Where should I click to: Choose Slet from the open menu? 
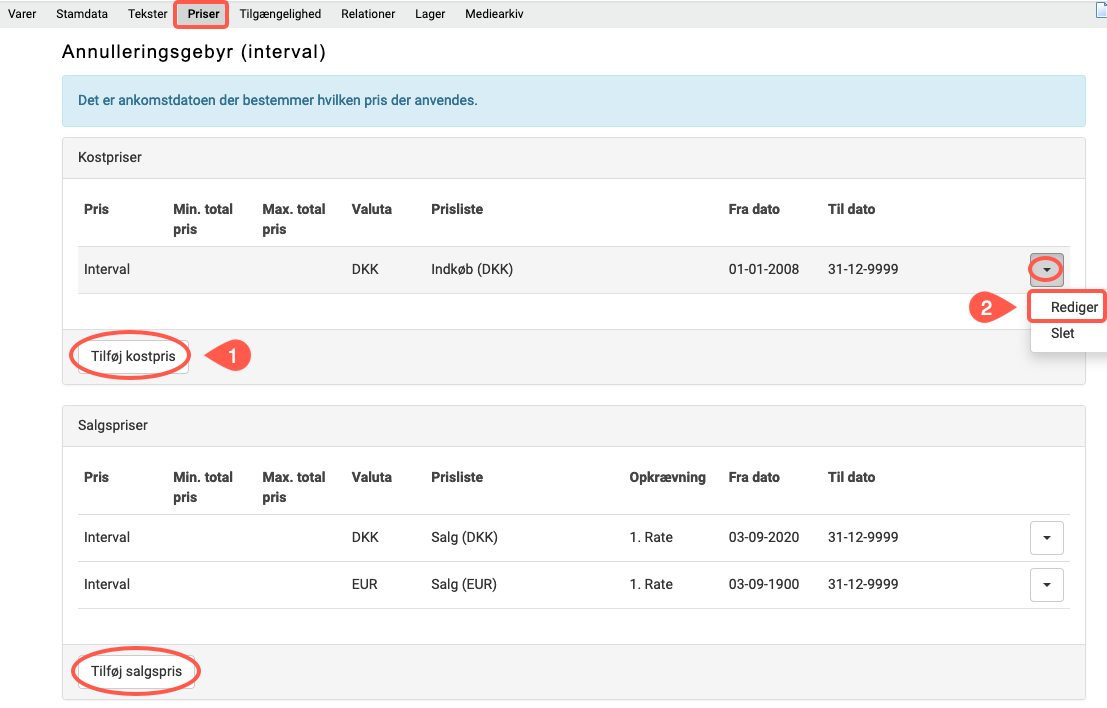(1063, 333)
